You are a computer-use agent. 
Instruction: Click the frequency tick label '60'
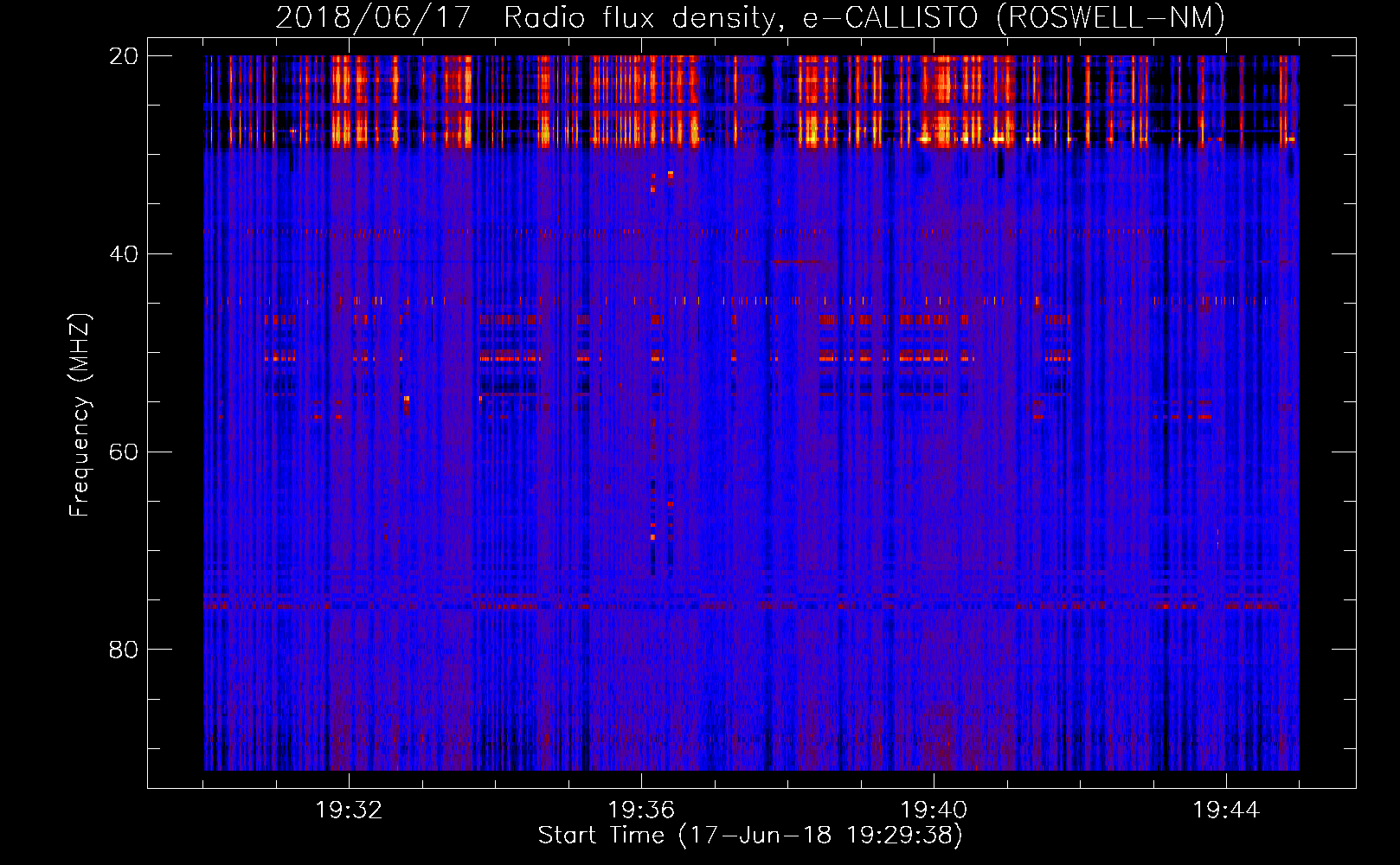124,452
